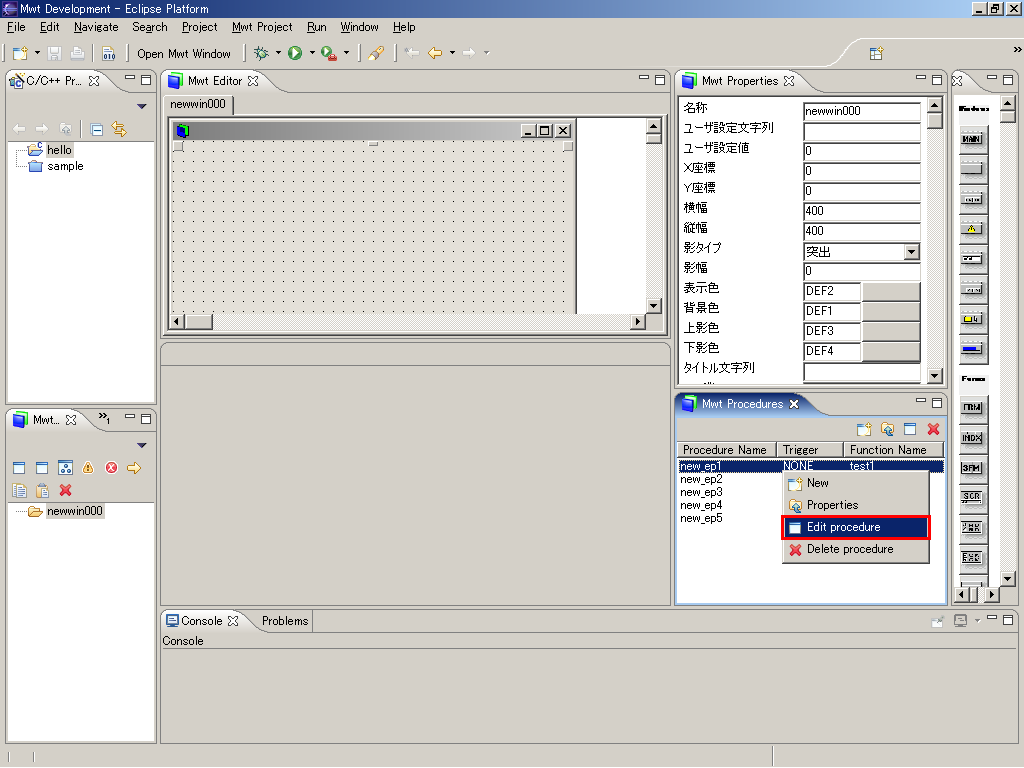The height and width of the screenshot is (768, 1024).
Task: Click the red error circle icon in the Mwt view
Action: click(111, 468)
